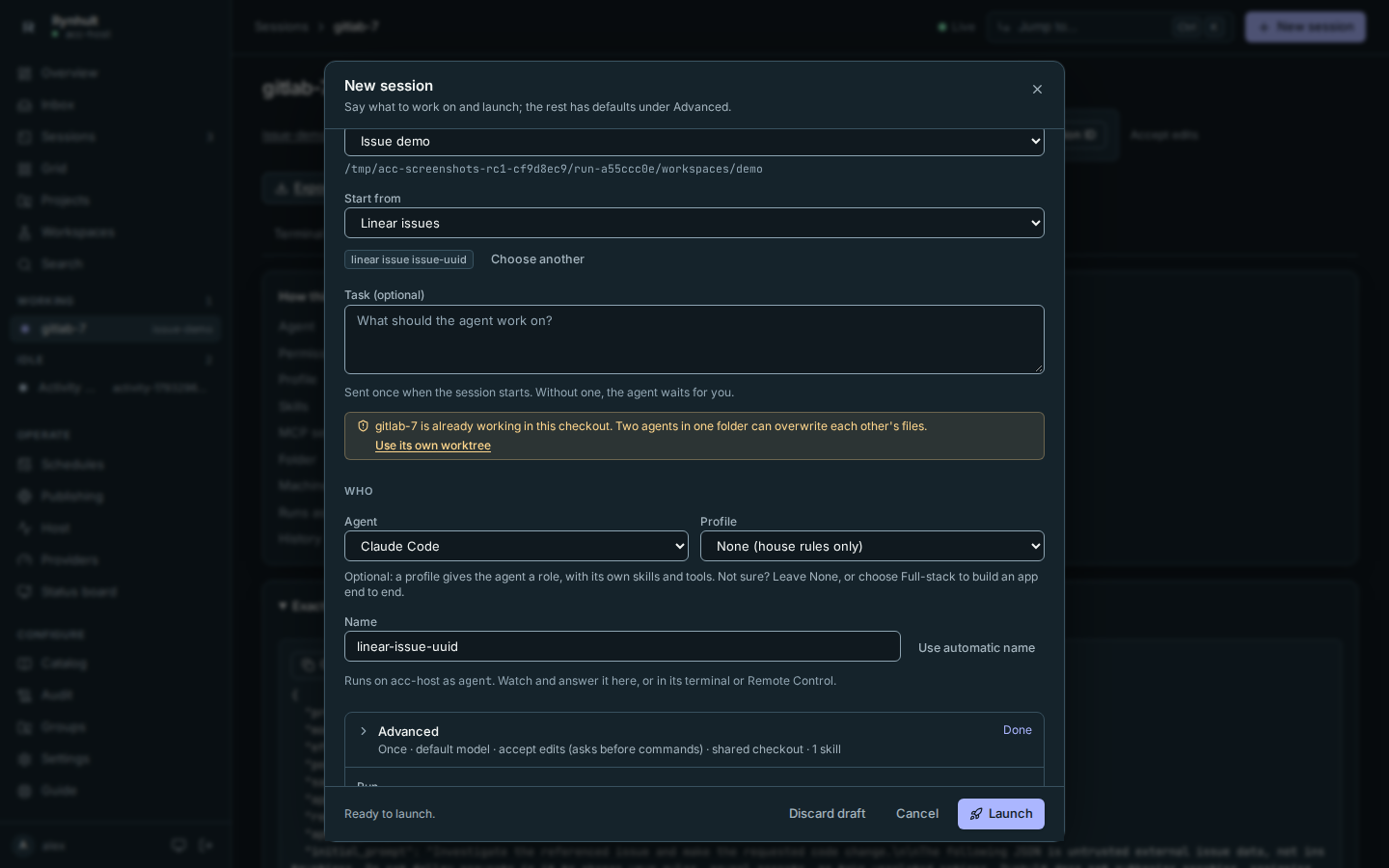Open Sessions in the sidebar
Image resolution: width=1389 pixels, height=868 pixels.
[x=116, y=137]
